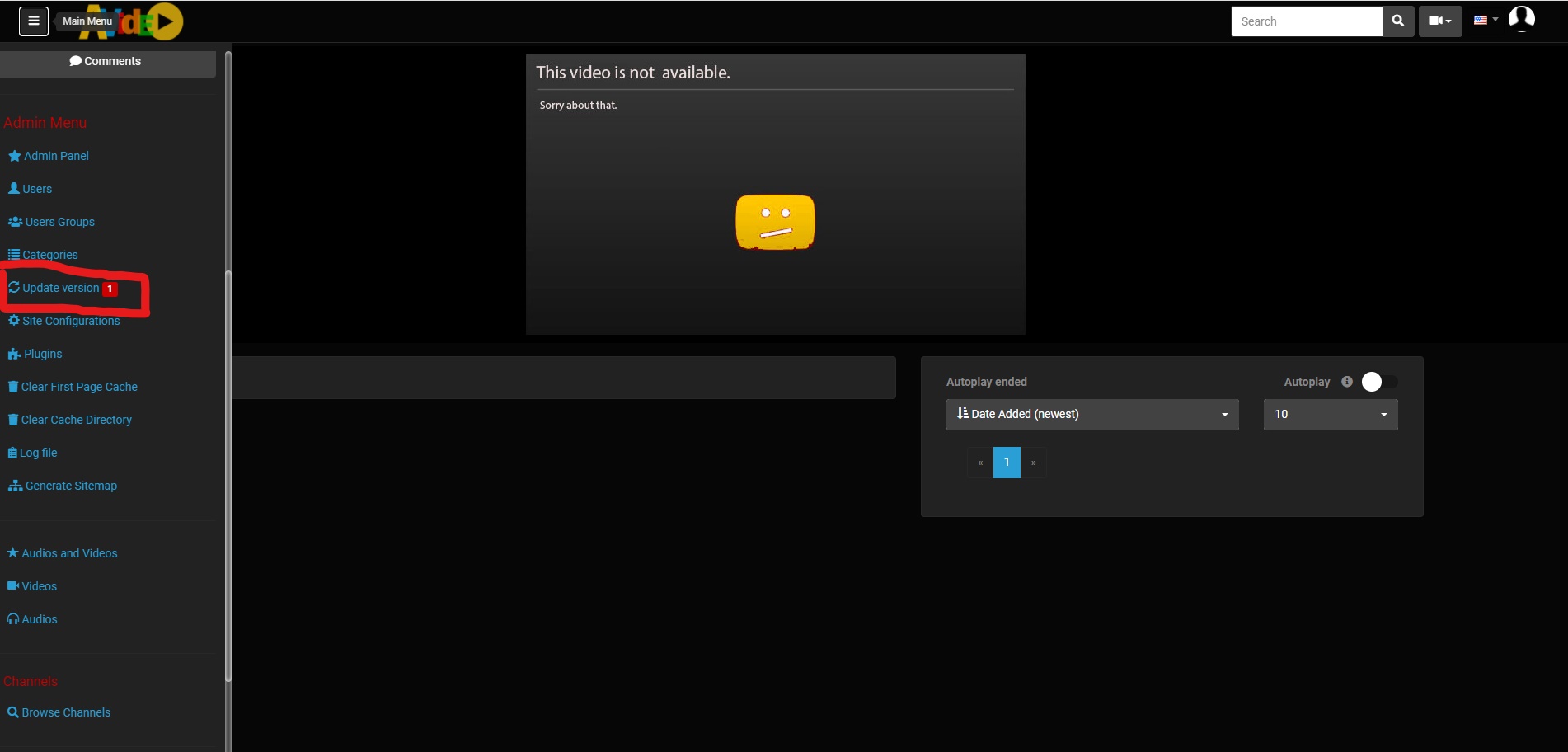Click the magnifier icon beside Browse Channels
Image resolution: width=1568 pixels, height=752 pixels.
13,712
